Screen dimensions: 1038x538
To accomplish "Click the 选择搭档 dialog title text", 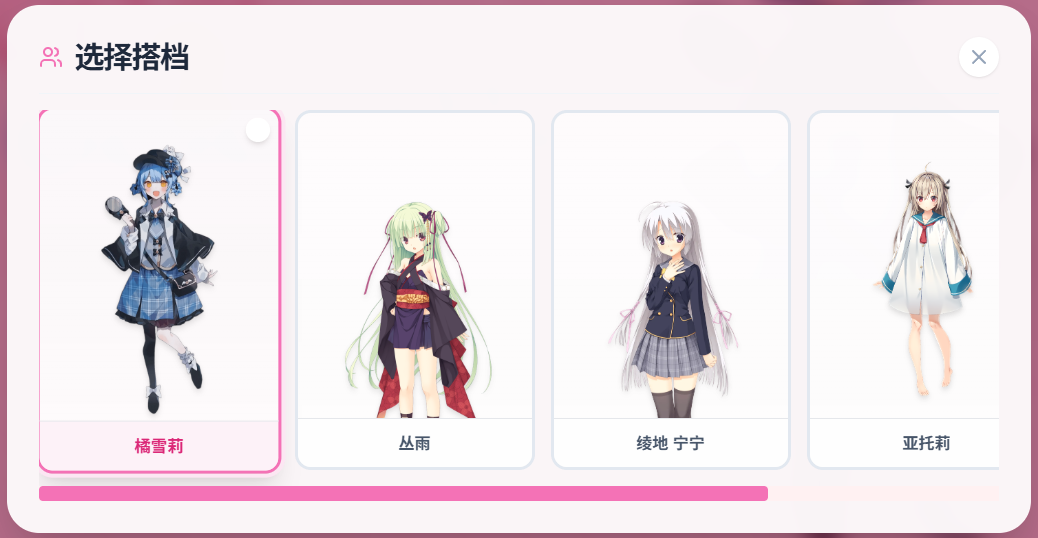I will pos(132,57).
